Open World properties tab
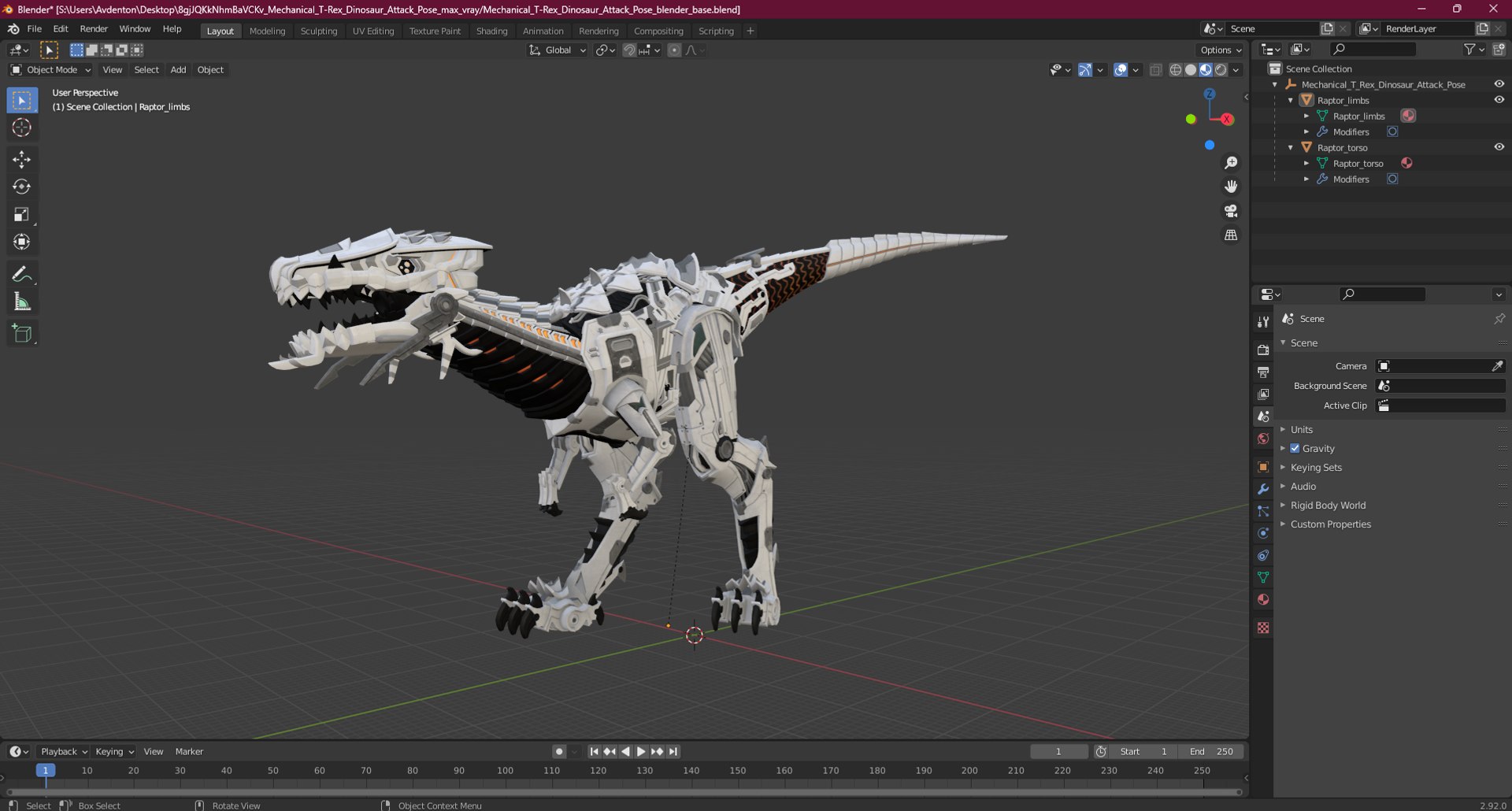The width and height of the screenshot is (1512, 811). click(x=1263, y=439)
